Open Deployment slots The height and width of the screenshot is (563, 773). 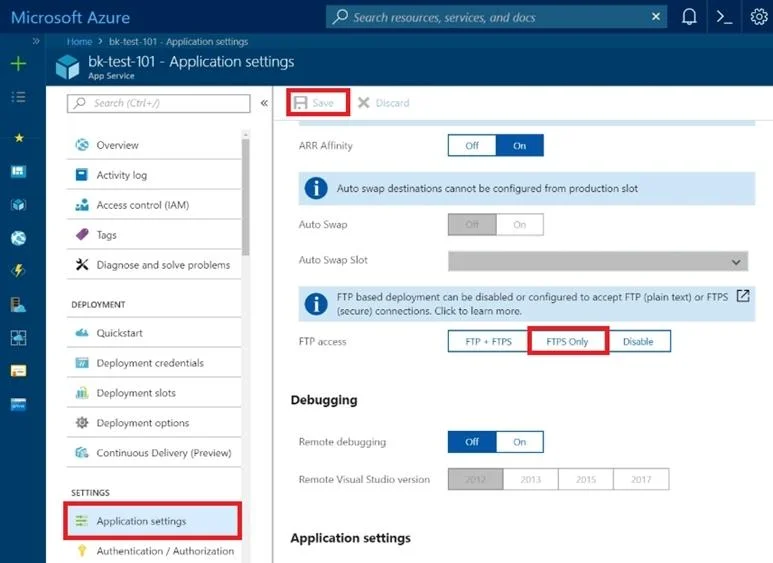pyautogui.click(x=154, y=393)
